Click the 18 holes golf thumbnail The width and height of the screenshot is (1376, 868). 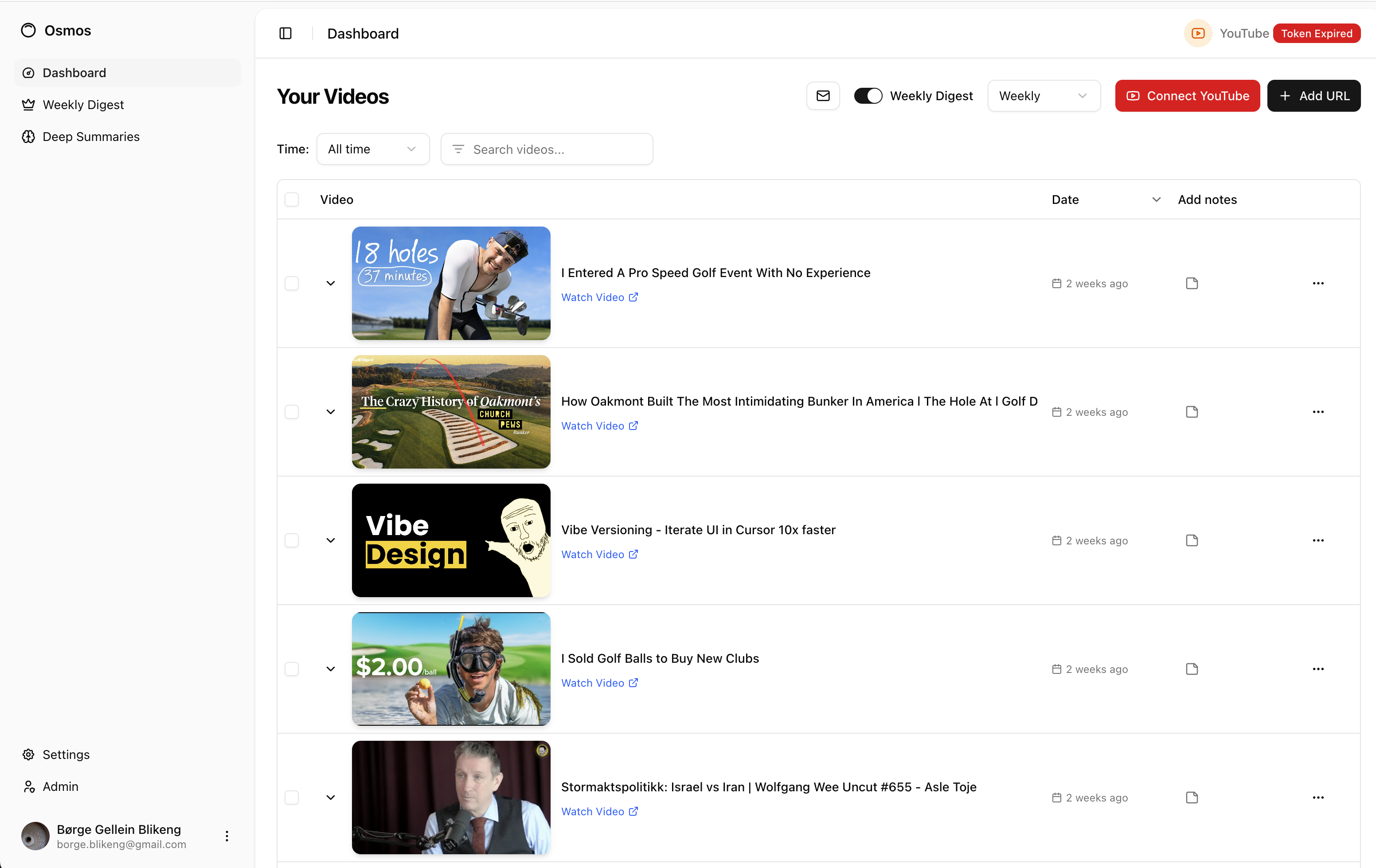(x=451, y=283)
